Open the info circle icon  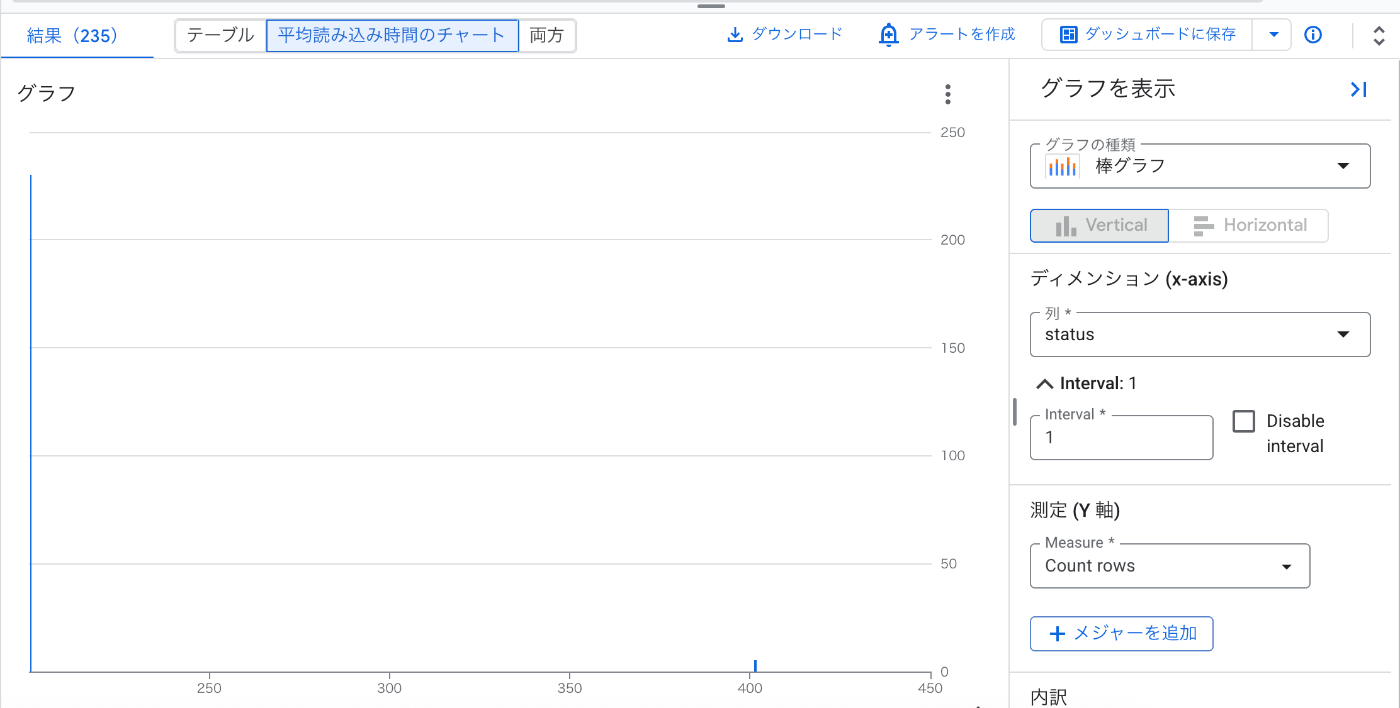tap(1314, 35)
